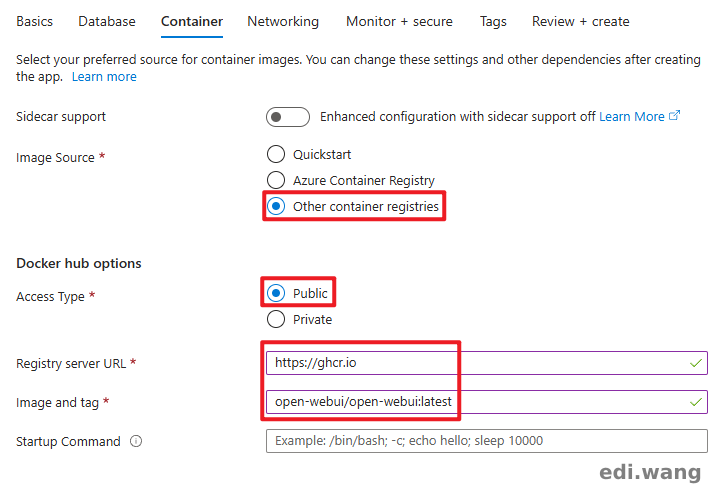Click the green checkmark in Registry server URL
715x497 pixels.
pos(695,363)
